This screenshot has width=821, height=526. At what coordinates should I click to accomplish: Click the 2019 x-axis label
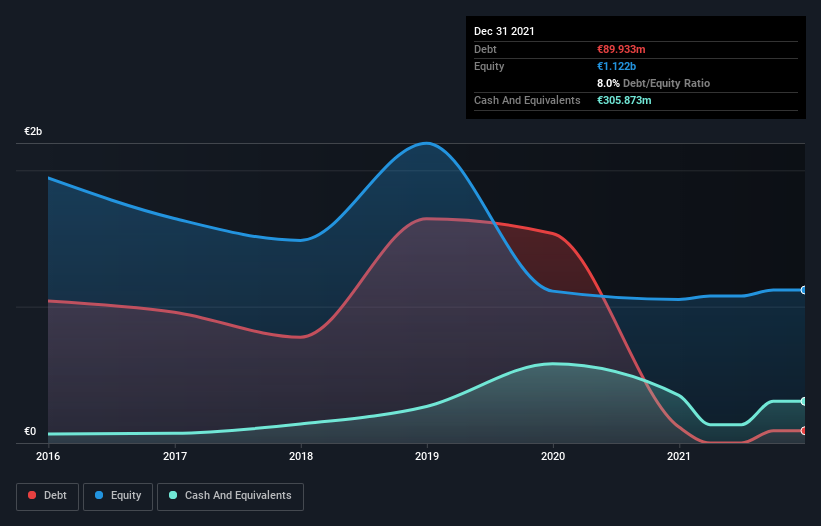(427, 456)
